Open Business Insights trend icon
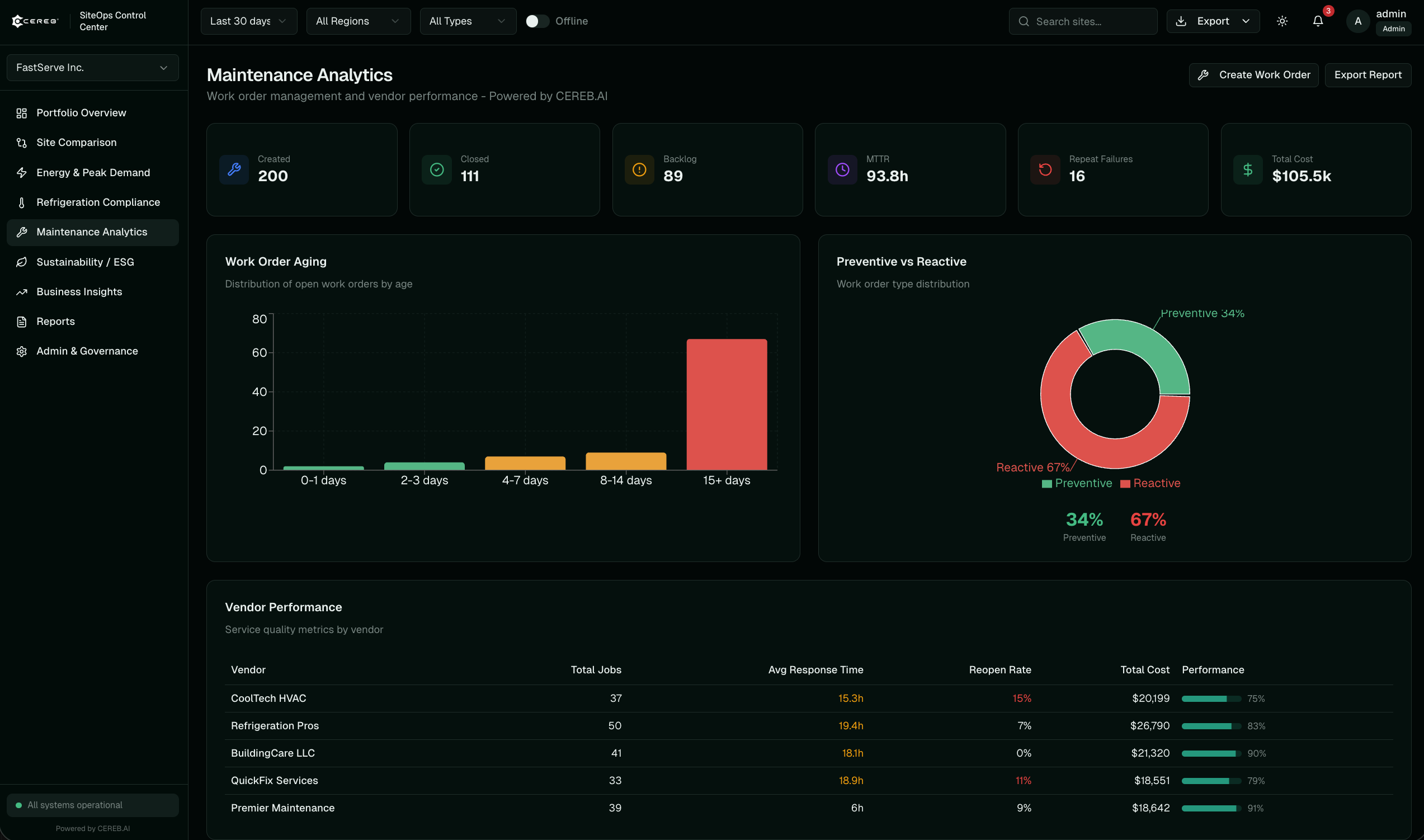 click(x=21, y=291)
